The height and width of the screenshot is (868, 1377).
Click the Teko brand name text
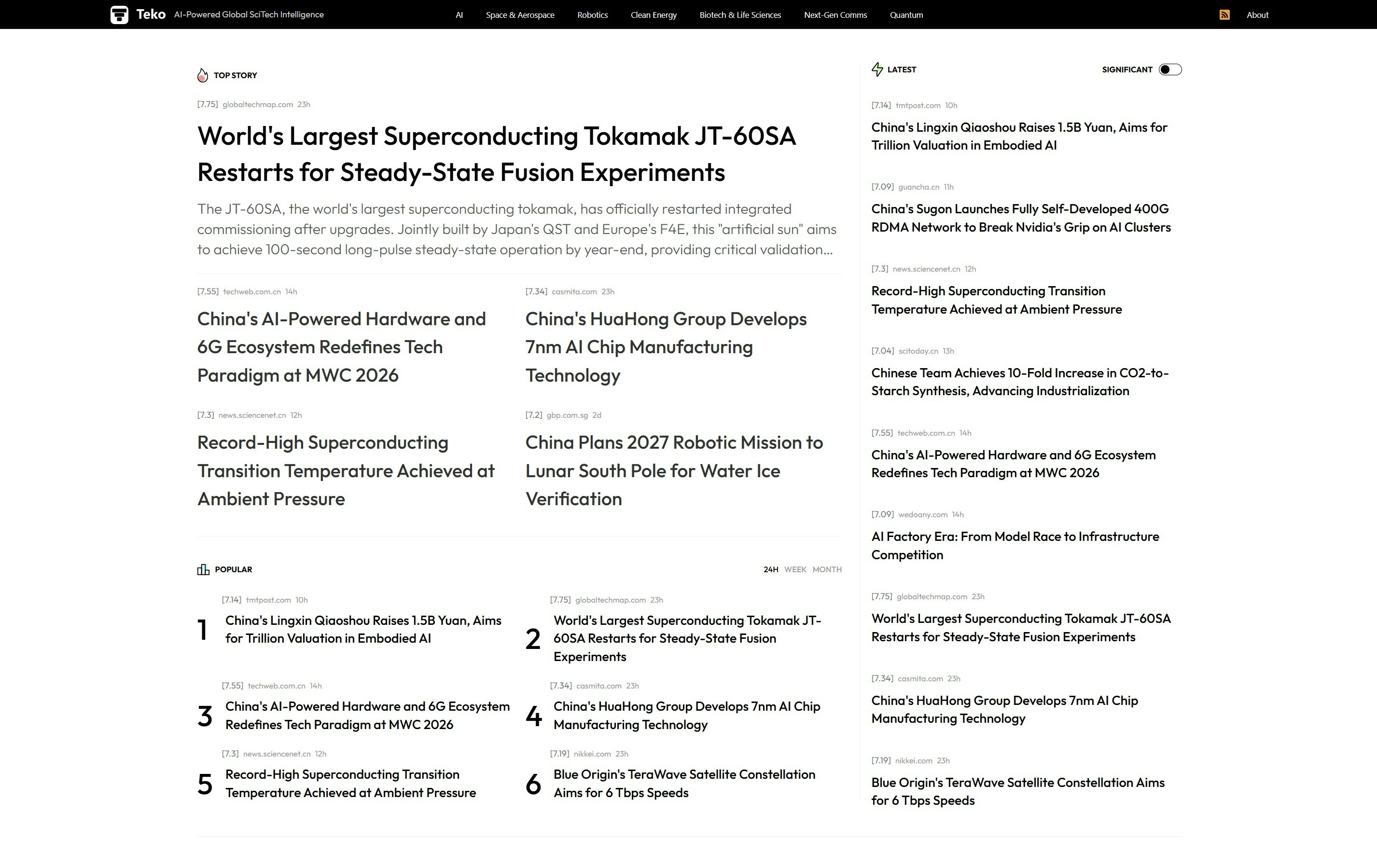coord(151,14)
